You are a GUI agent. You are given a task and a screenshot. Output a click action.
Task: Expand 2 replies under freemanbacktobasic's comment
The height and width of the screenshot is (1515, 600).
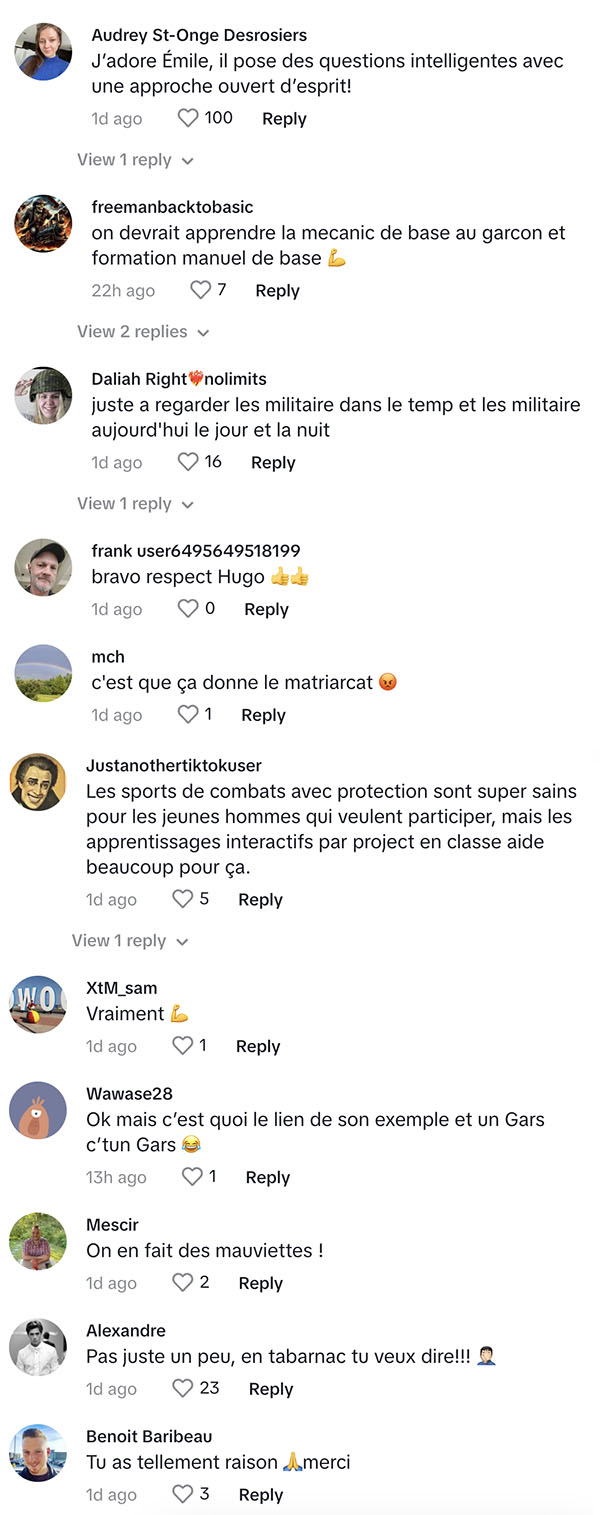pos(143,332)
